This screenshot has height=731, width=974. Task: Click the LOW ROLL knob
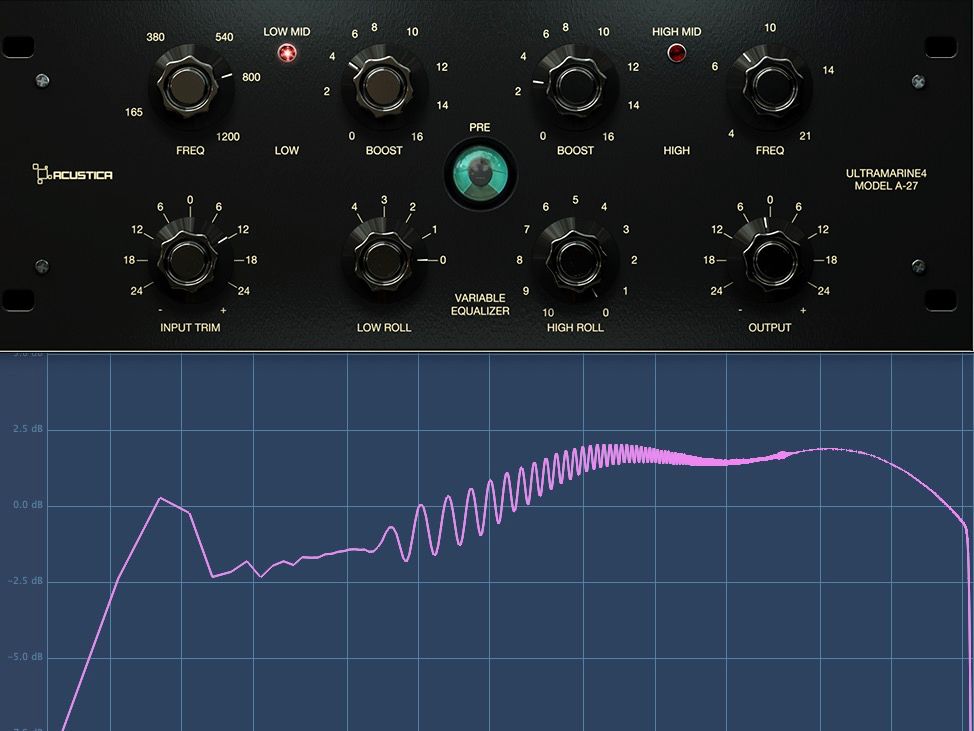[x=383, y=260]
